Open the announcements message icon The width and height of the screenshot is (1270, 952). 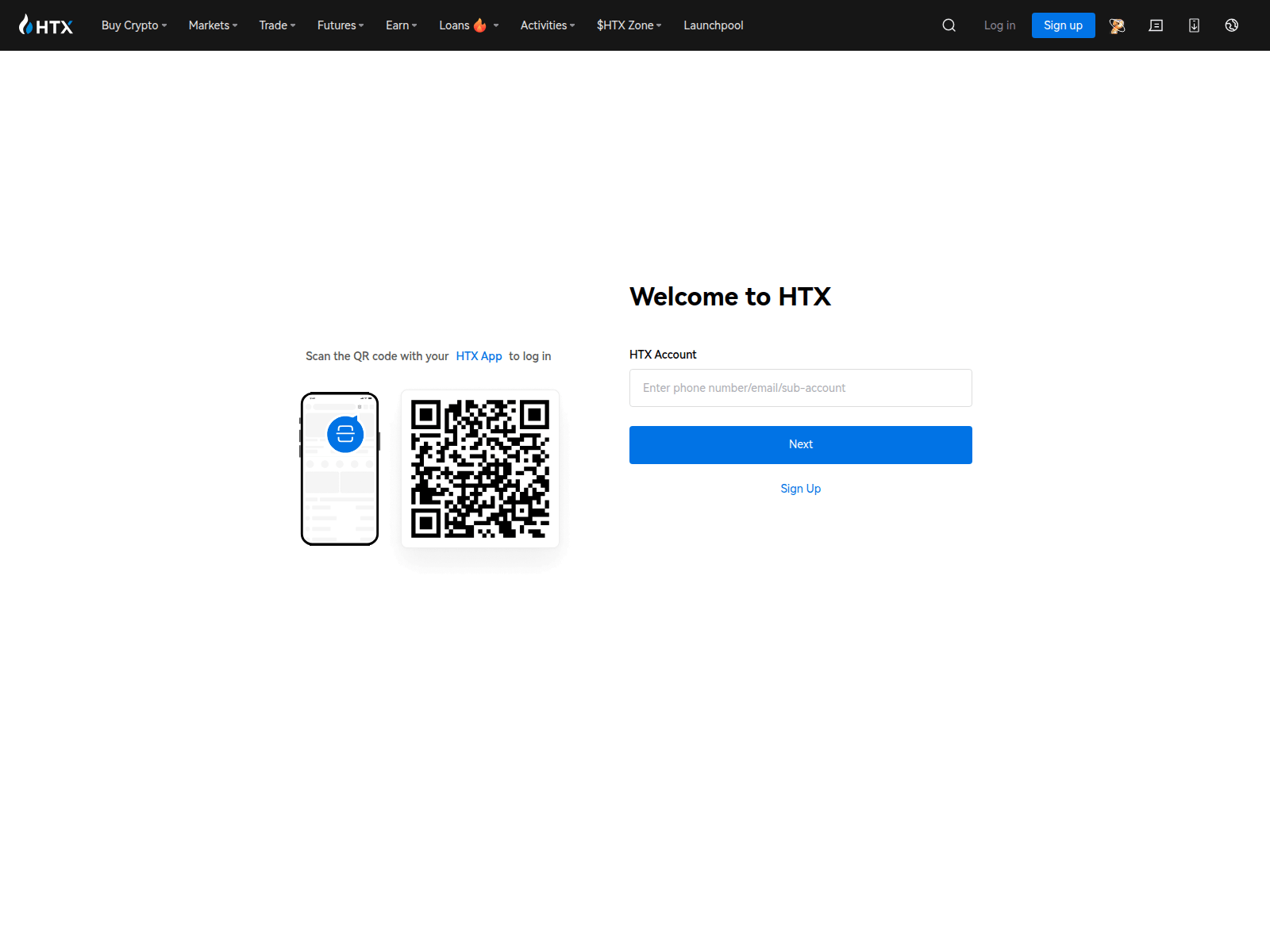pos(1156,25)
